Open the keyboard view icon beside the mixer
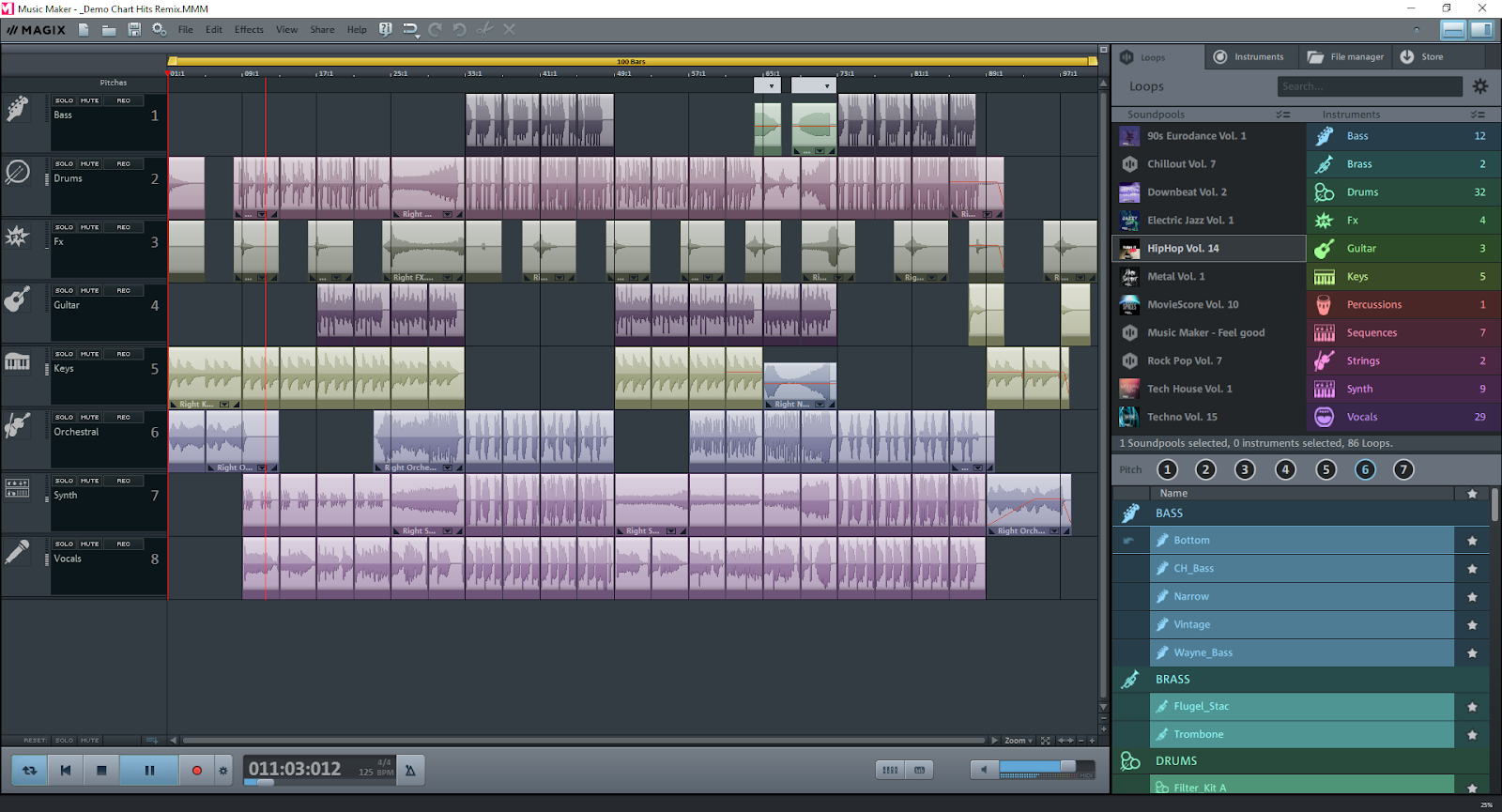Viewport: 1502px width, 812px height. 920,770
